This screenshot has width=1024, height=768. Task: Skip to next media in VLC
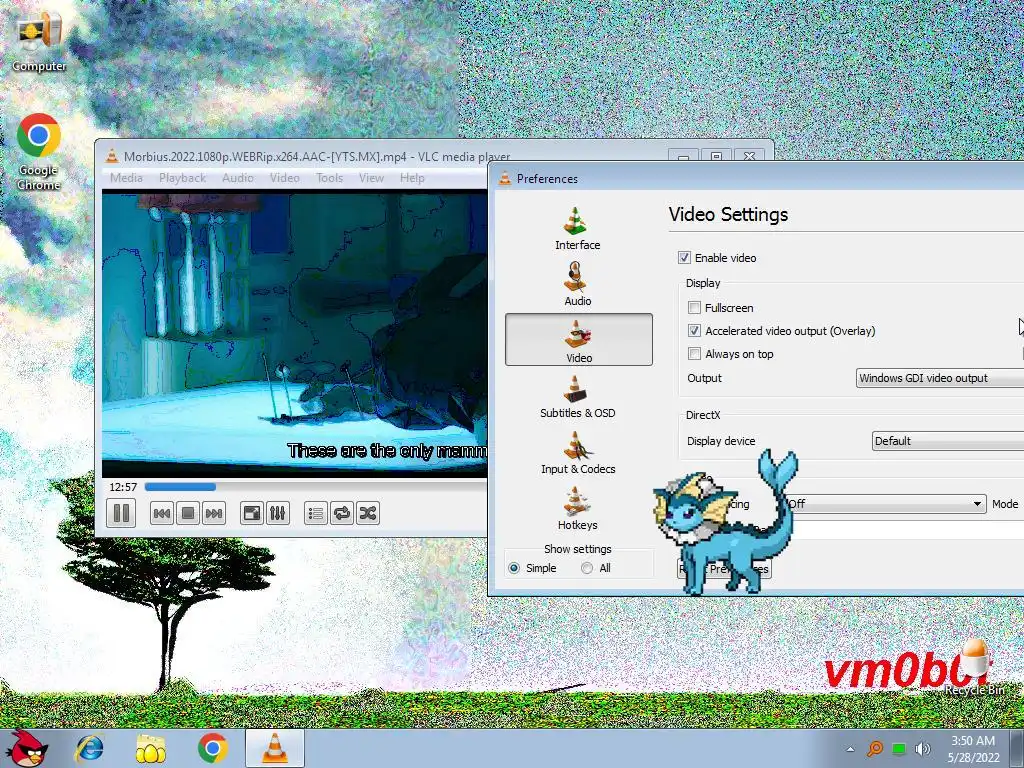[x=214, y=513]
